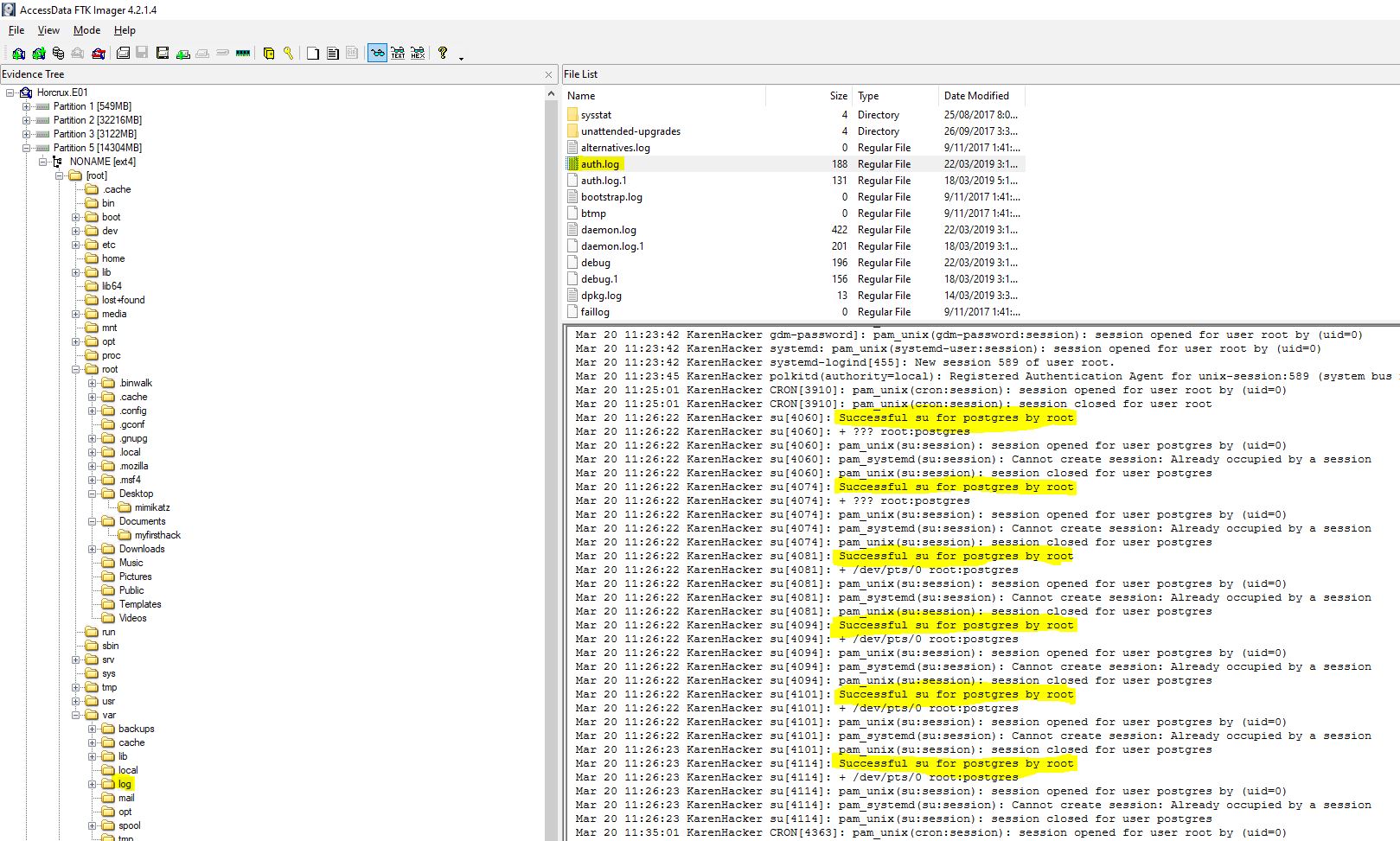
Task: Select debug.1 in File List
Action: pyautogui.click(x=599, y=279)
